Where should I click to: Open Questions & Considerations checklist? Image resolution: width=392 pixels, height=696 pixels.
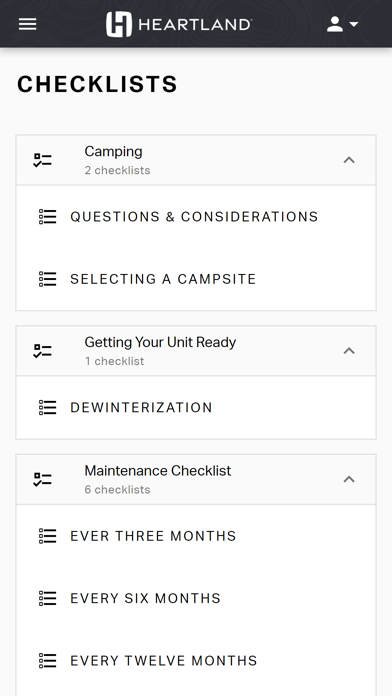coord(196,217)
